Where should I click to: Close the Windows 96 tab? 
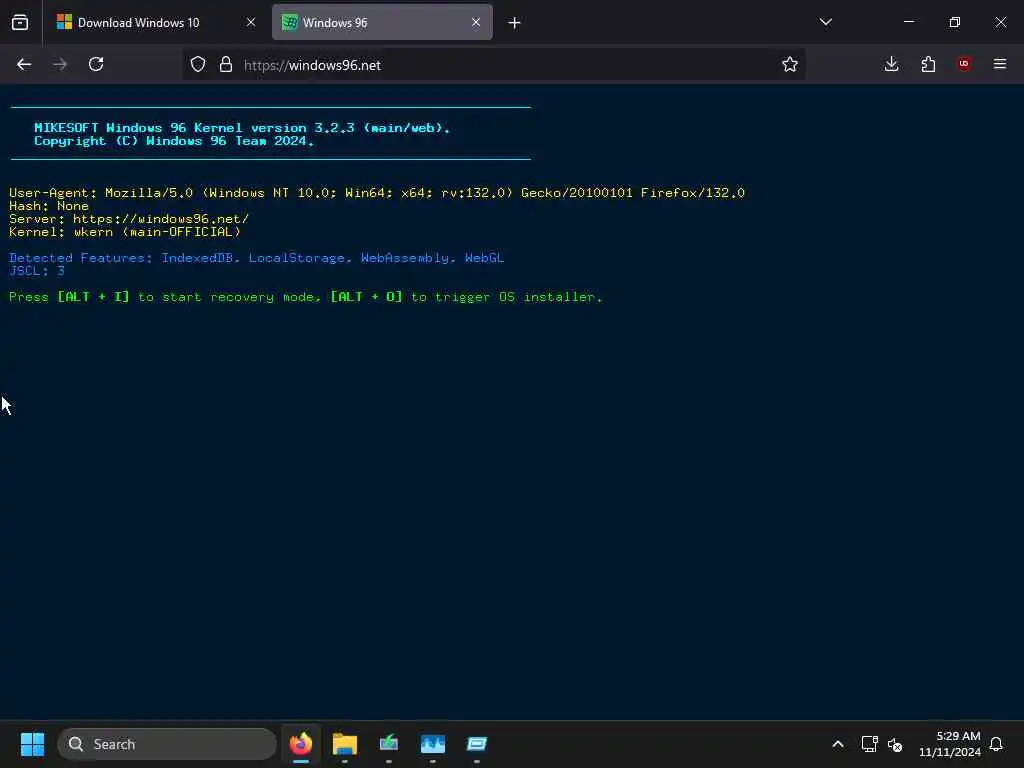[476, 22]
